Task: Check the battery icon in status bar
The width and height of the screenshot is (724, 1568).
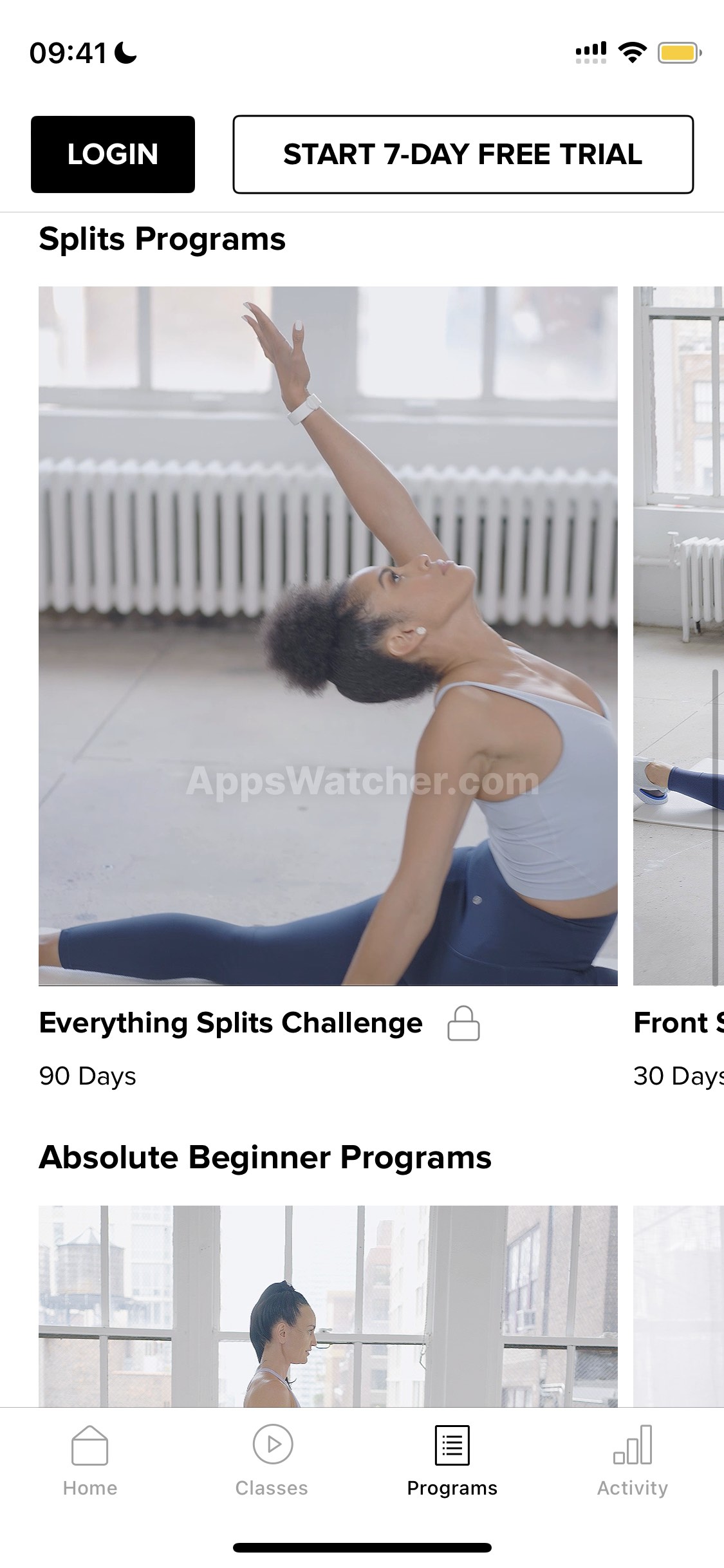Action: tap(679, 53)
